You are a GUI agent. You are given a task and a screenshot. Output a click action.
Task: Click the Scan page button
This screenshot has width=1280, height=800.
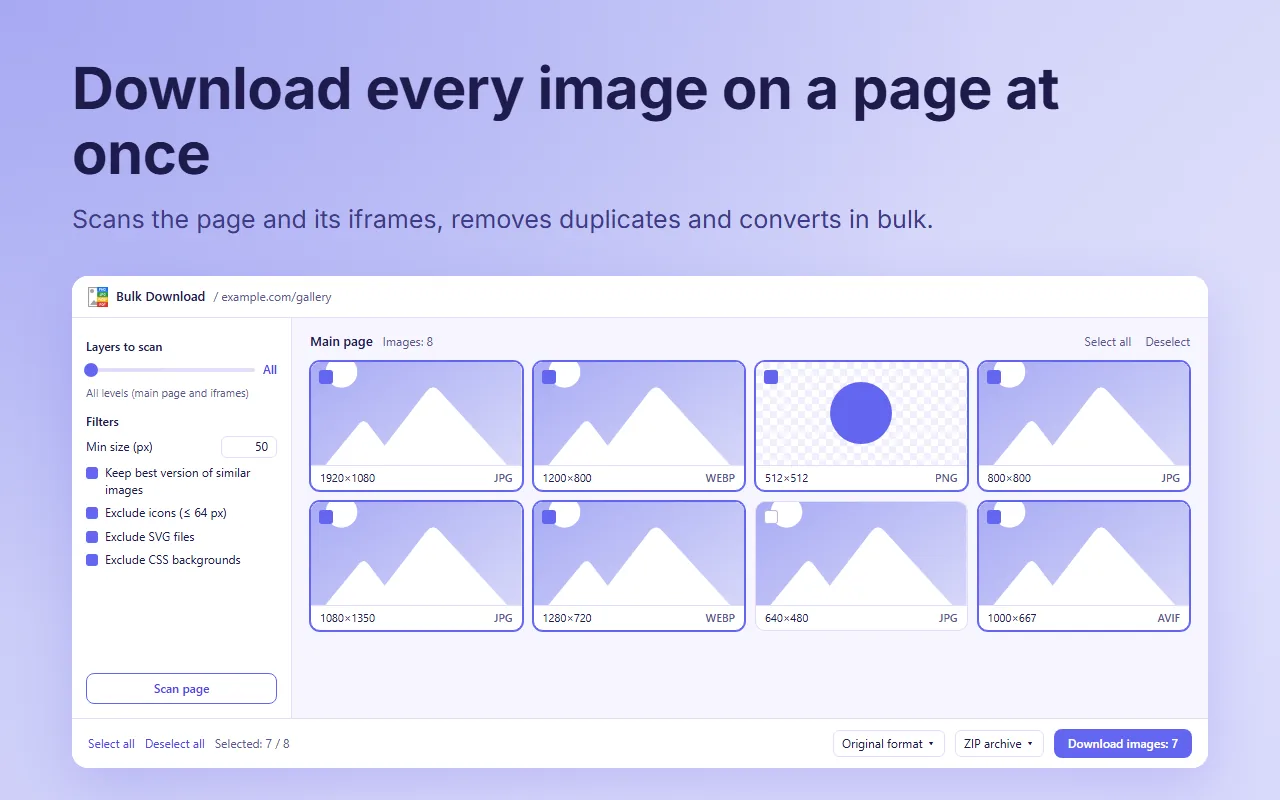181,689
